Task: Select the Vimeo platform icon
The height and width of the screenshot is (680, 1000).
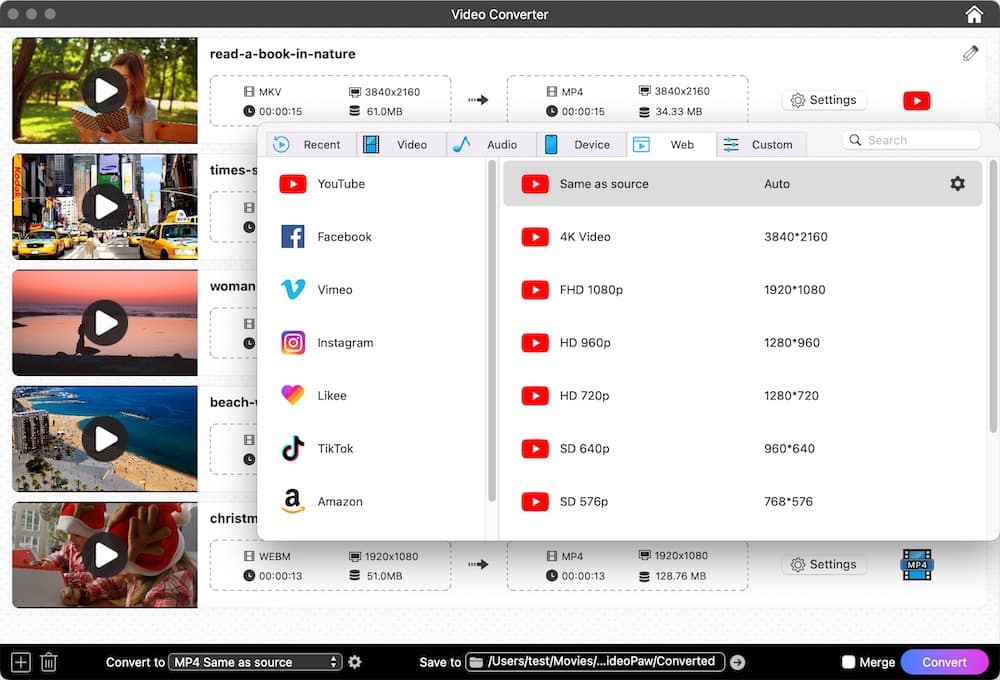Action: pos(292,289)
